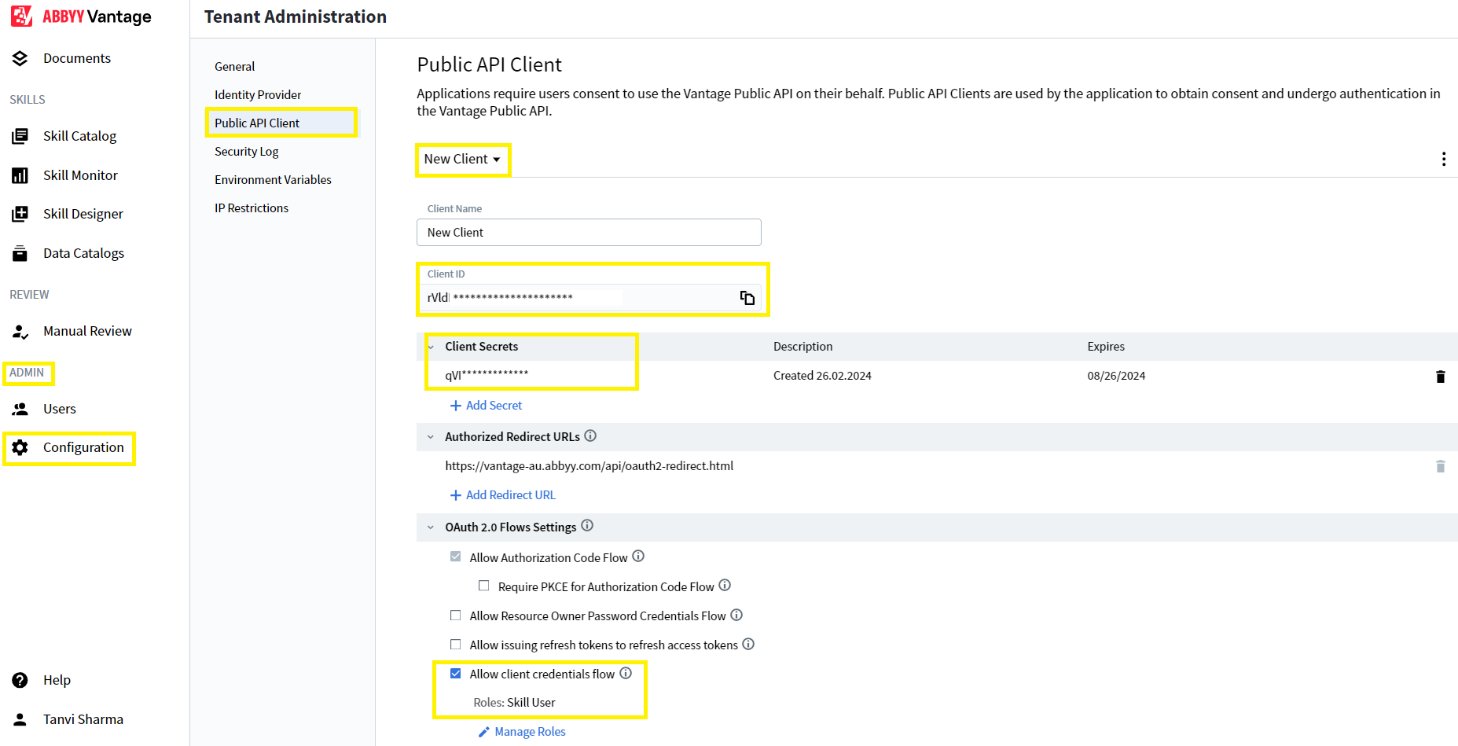
Task: Click the Roles: Skill User text
Action: tap(514, 703)
